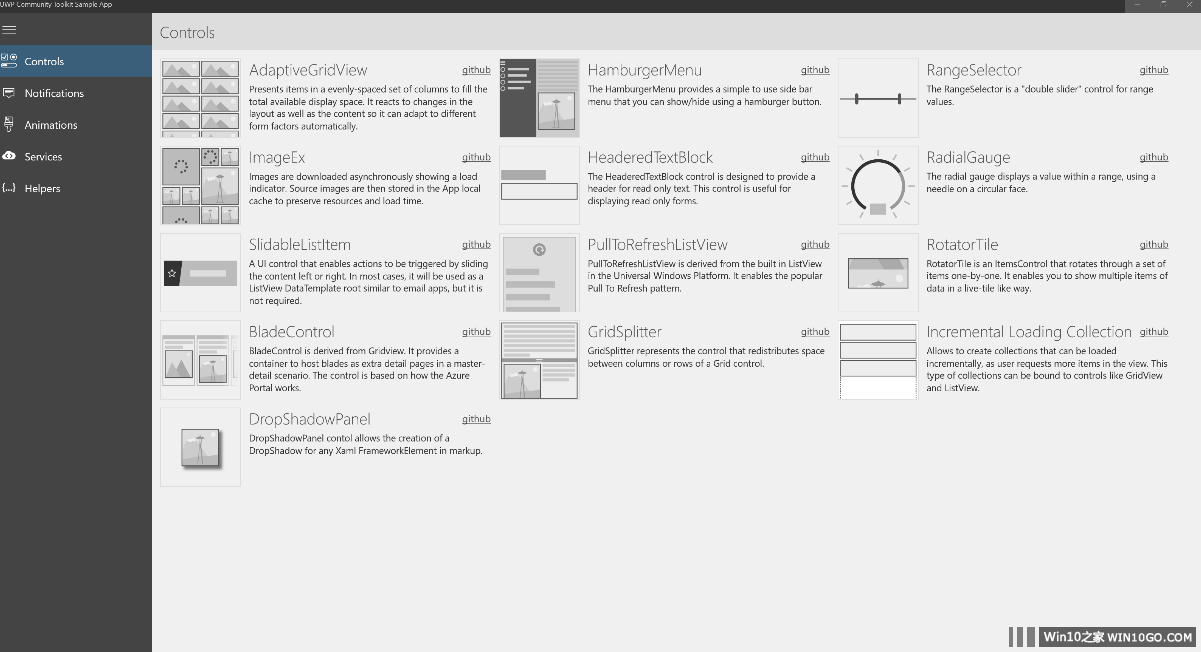Click the AdaptiveGridView title
The image size is (1201, 652).
308,70
